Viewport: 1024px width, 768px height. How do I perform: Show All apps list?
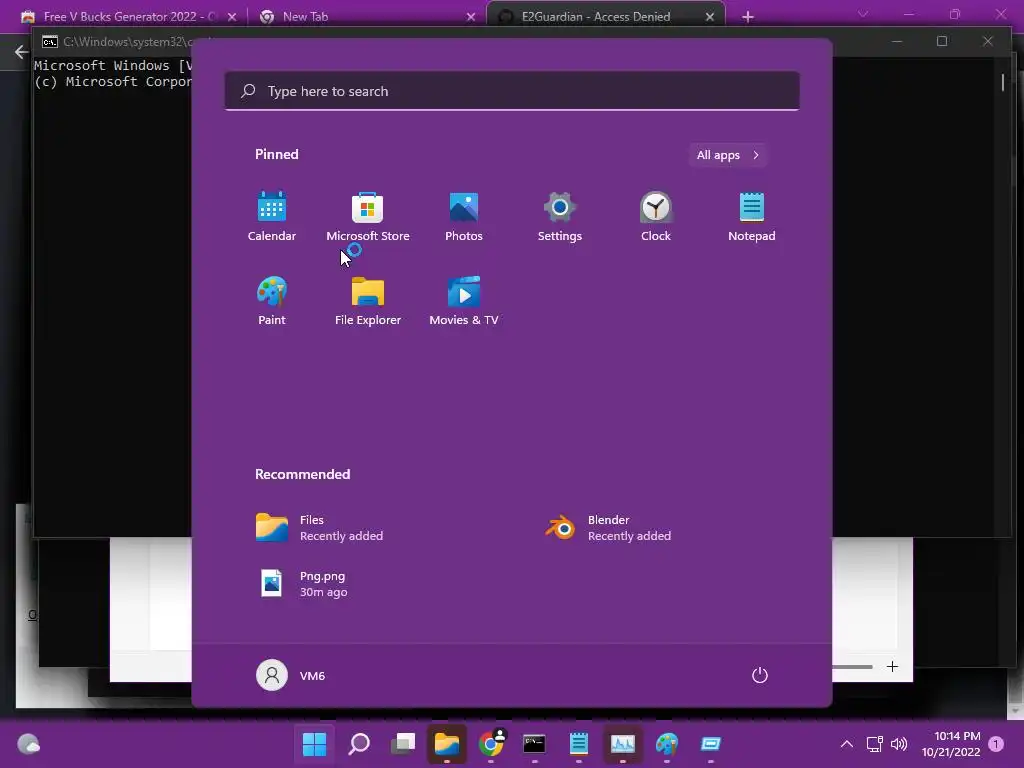(728, 155)
